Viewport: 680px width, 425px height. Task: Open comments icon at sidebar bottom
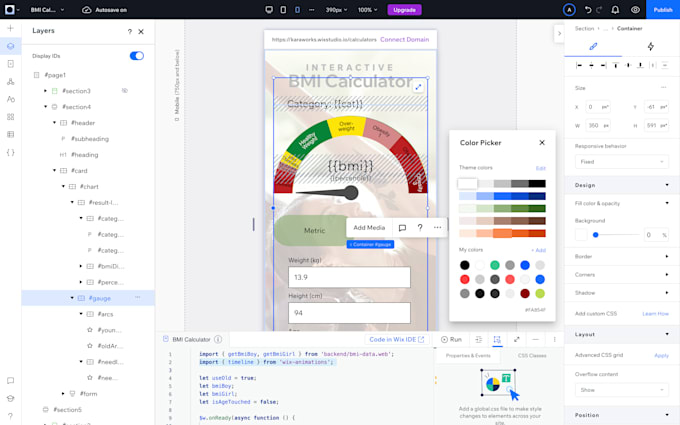[x=10, y=380]
